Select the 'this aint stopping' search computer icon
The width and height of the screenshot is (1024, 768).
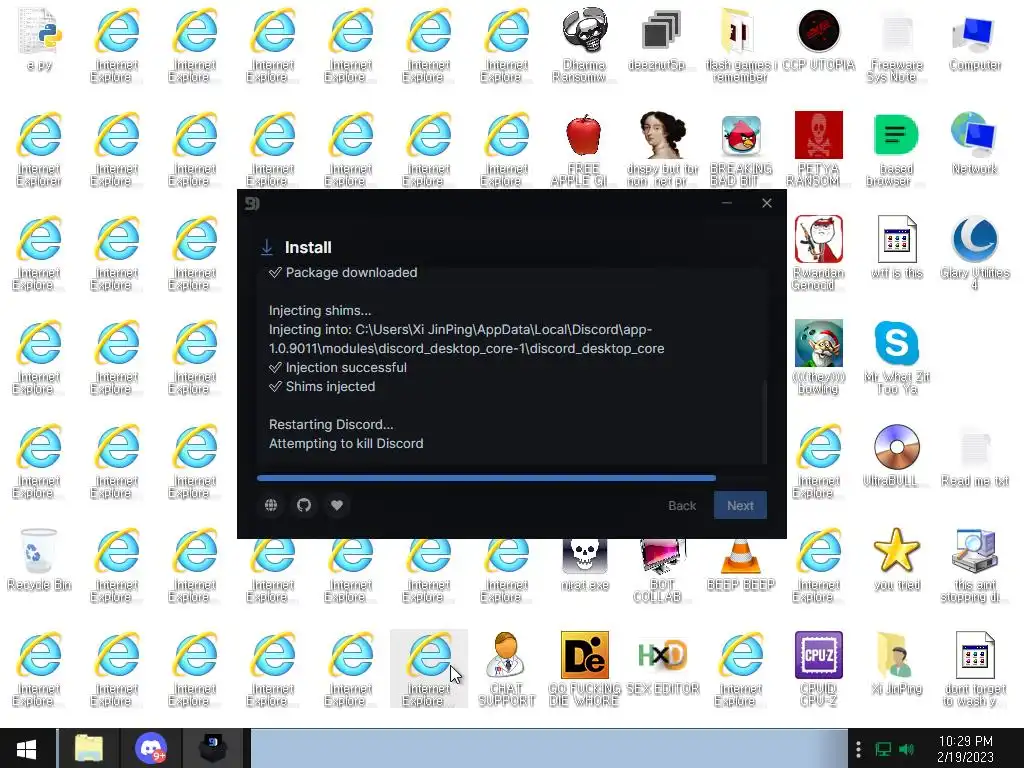point(974,565)
